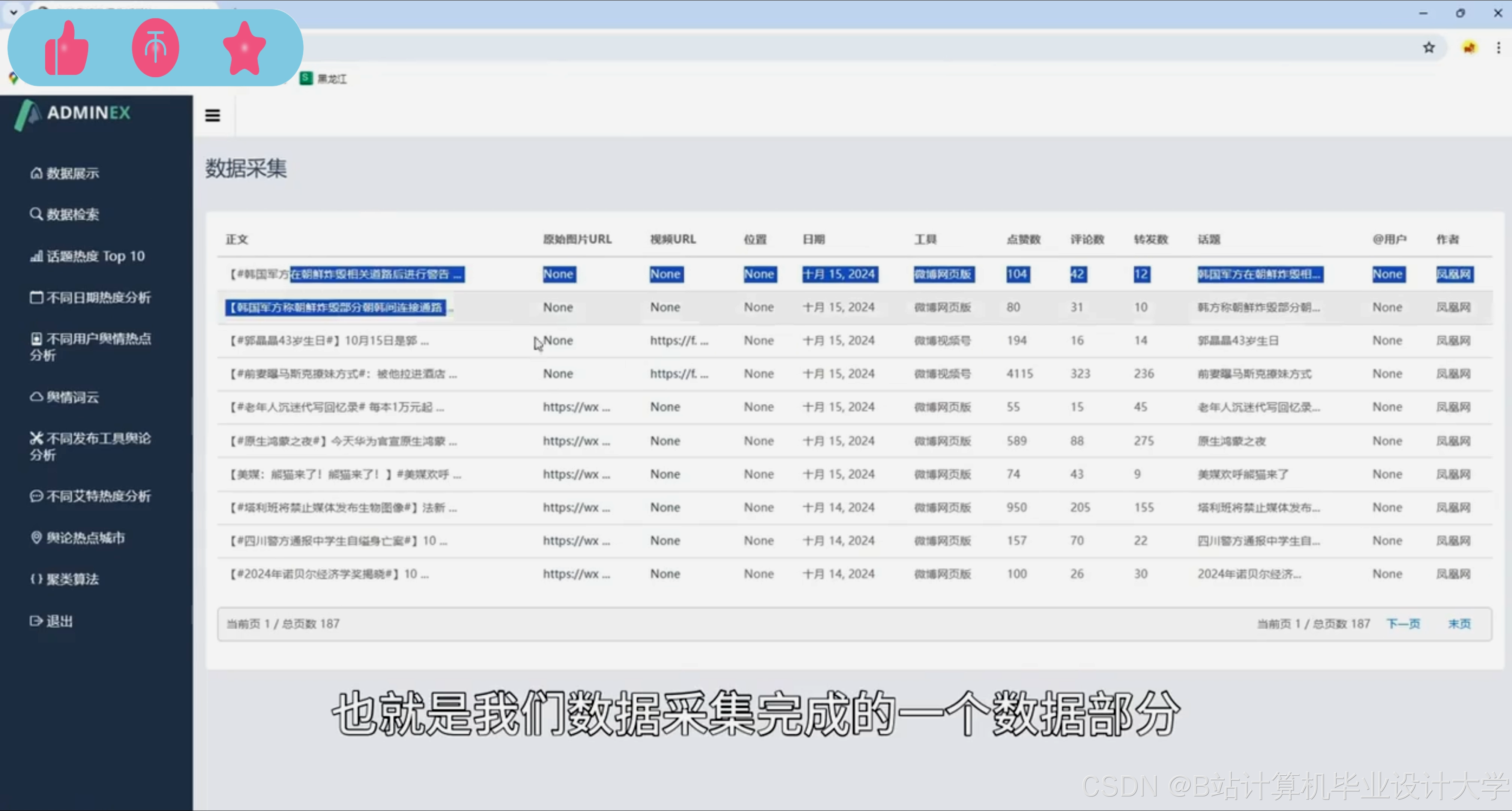The image size is (1512, 811).
Task: Toggle sidebar with hamburger menu icon
Action: pos(212,115)
